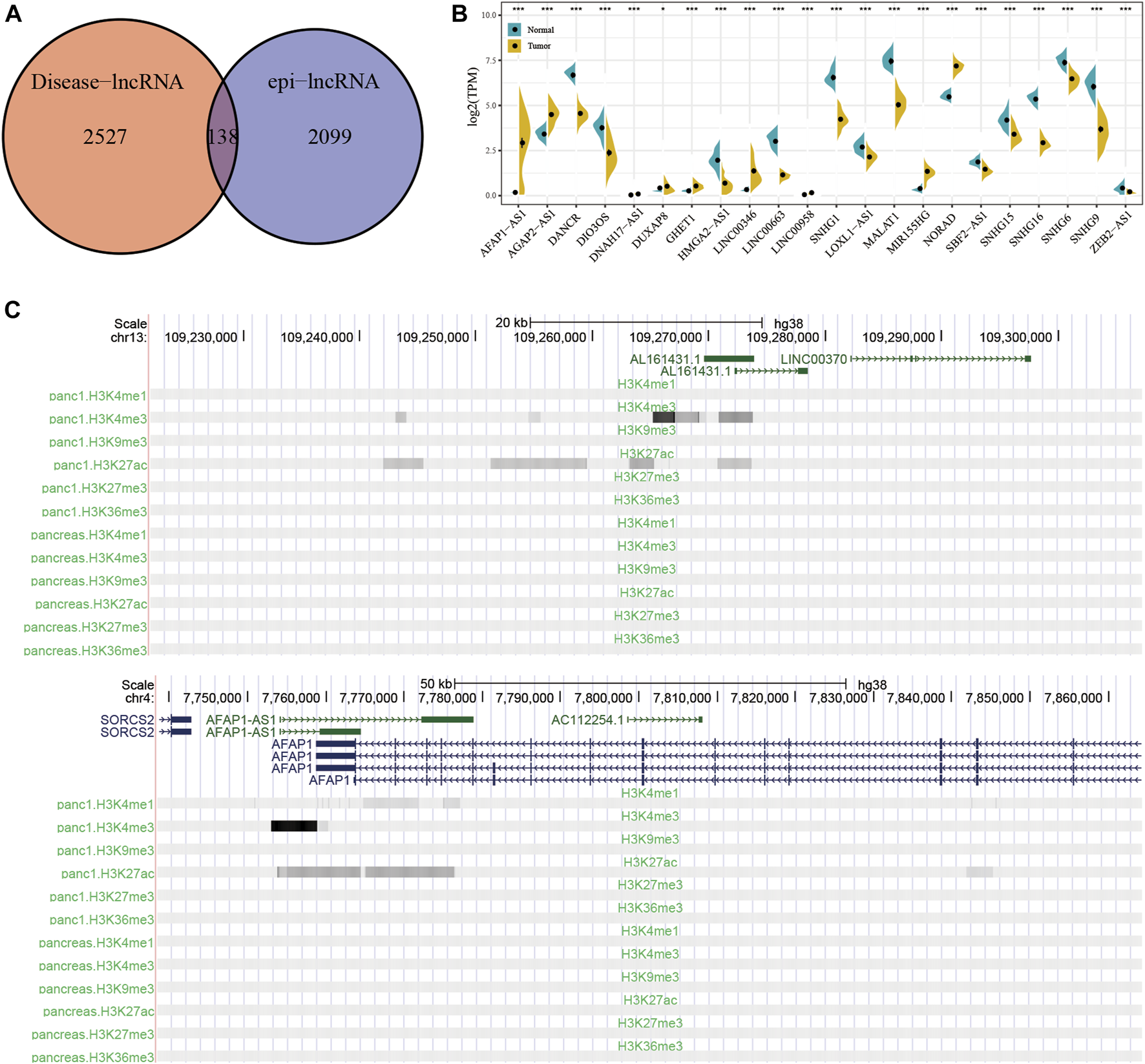1145x1064 pixels.
Task: Click the Disease-lncRNA Venn circle label
Action: point(107,82)
